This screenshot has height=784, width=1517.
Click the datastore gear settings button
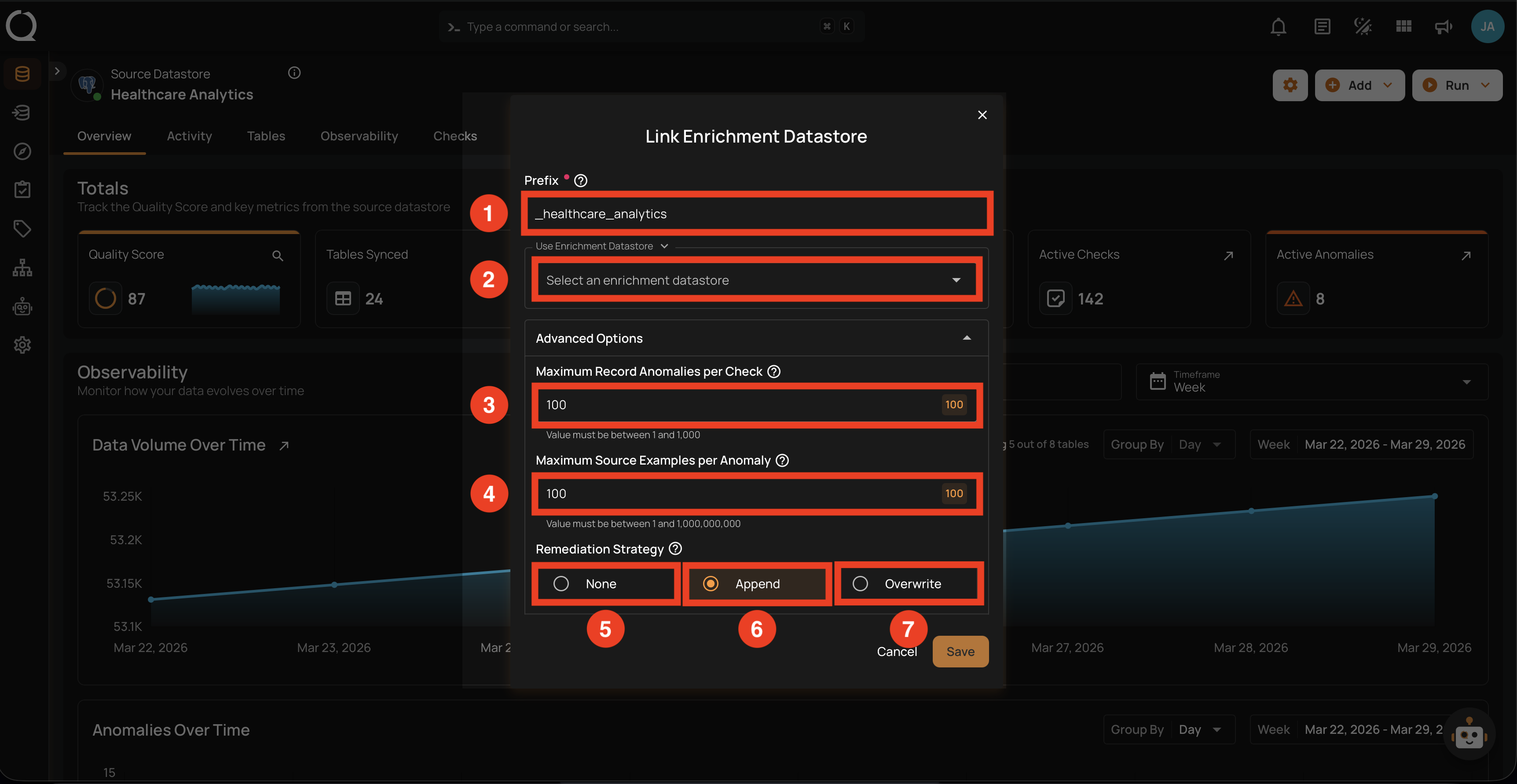(1290, 85)
